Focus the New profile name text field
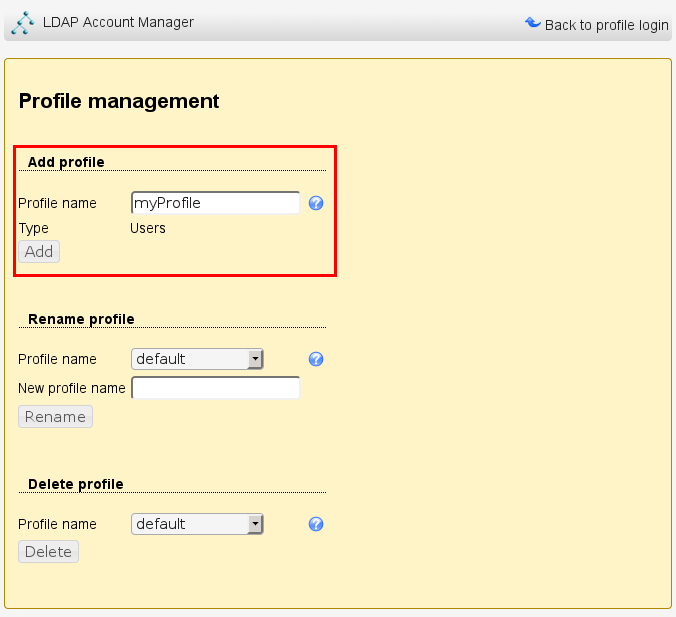676x617 pixels. click(x=215, y=388)
